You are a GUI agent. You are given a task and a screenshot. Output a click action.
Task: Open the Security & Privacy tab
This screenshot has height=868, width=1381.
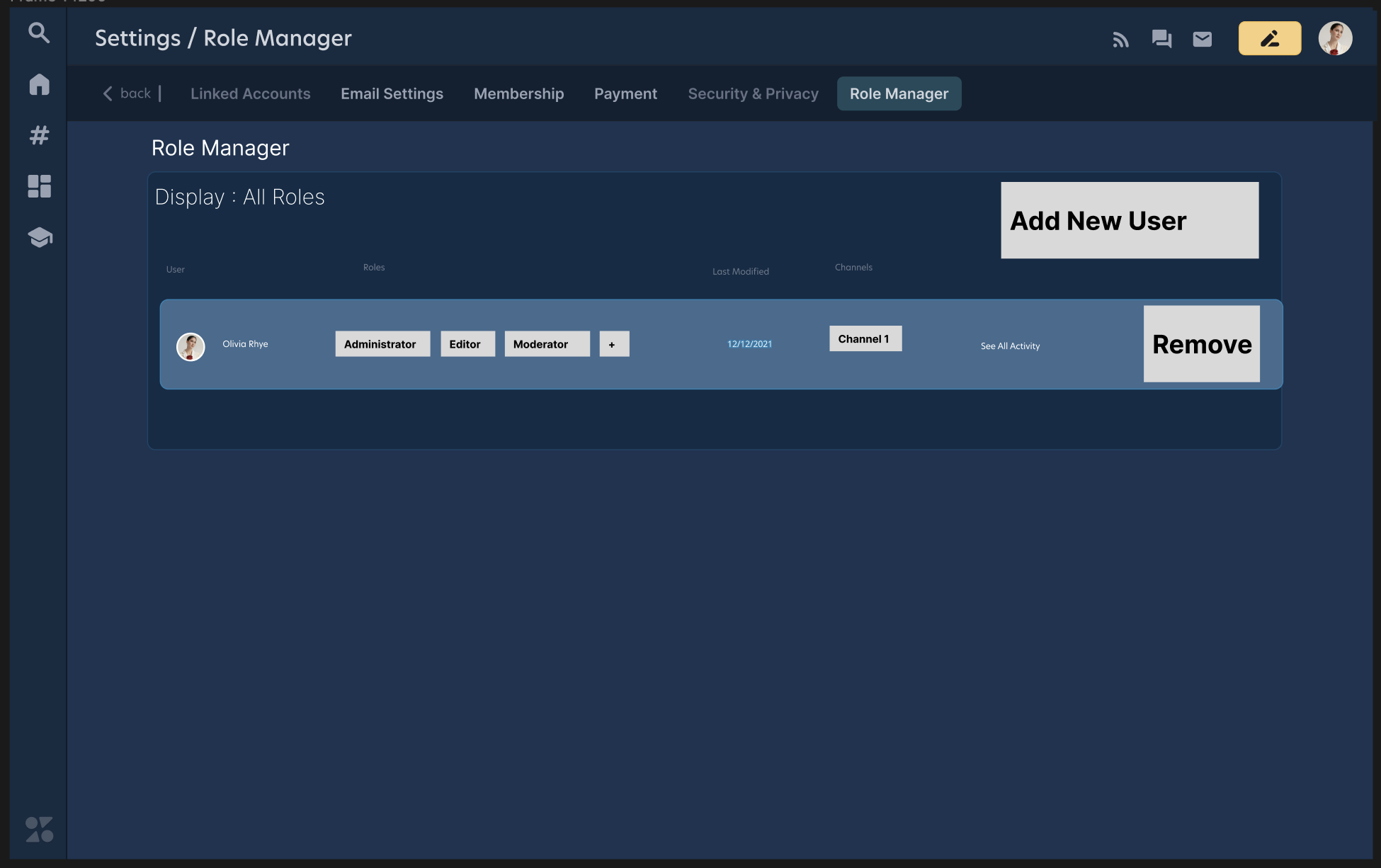click(x=753, y=93)
